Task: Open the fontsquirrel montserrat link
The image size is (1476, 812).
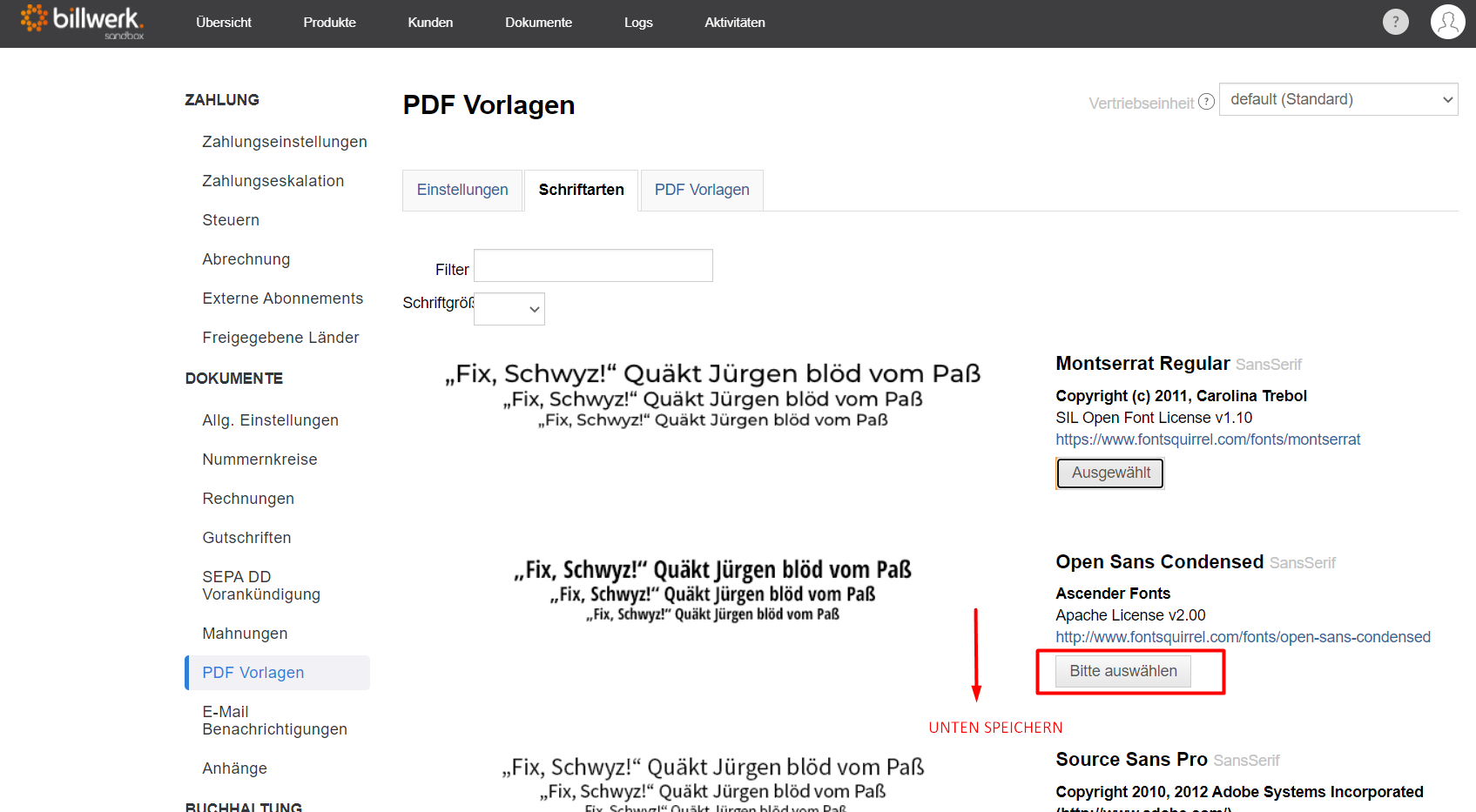Action: pyautogui.click(x=1208, y=440)
